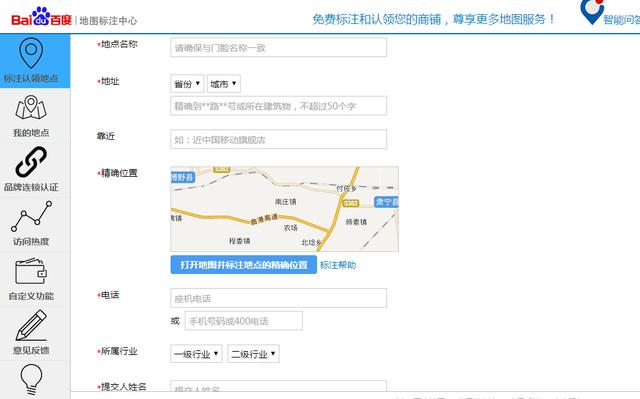Screen dimensions: 640x399
Task: Click 打开地图并标注地点的精确位置 button
Action: pos(244,265)
